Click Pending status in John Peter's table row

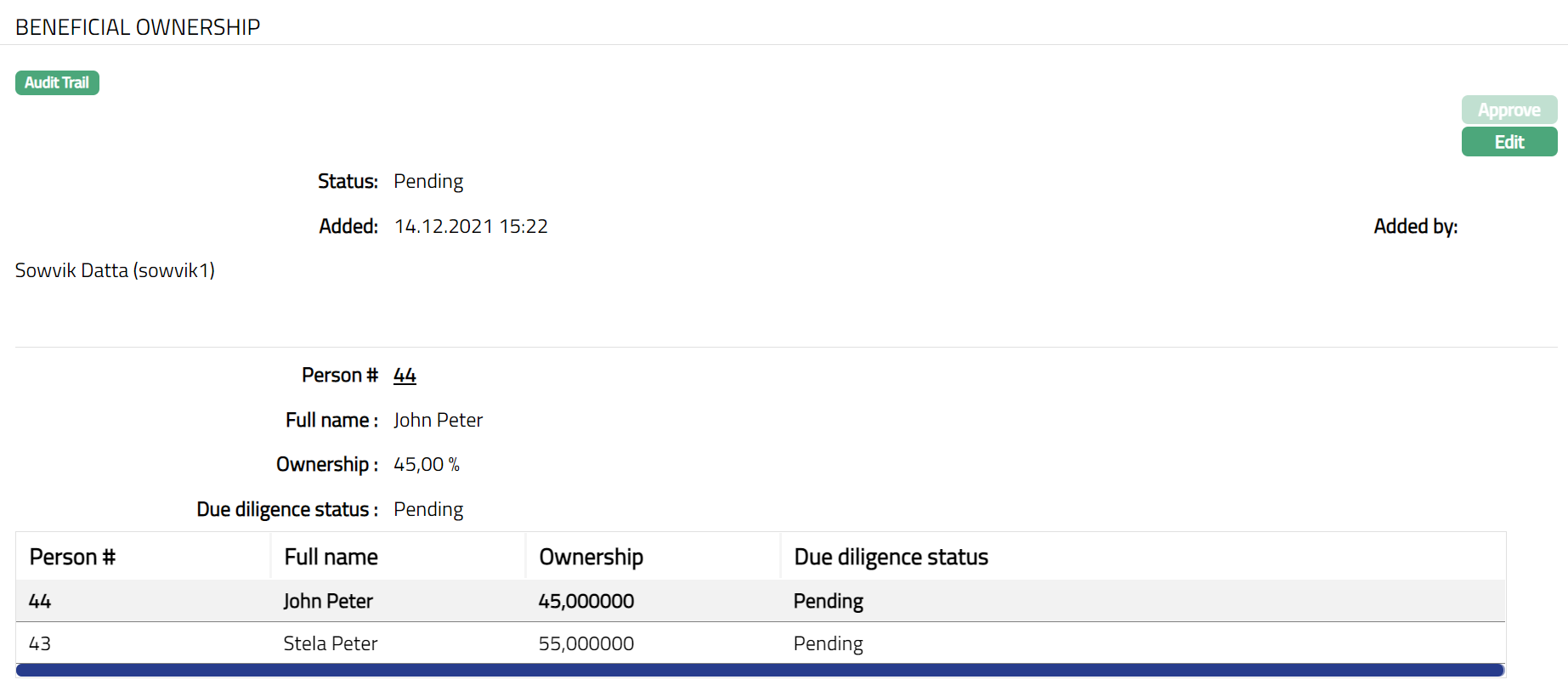pyautogui.click(x=828, y=601)
